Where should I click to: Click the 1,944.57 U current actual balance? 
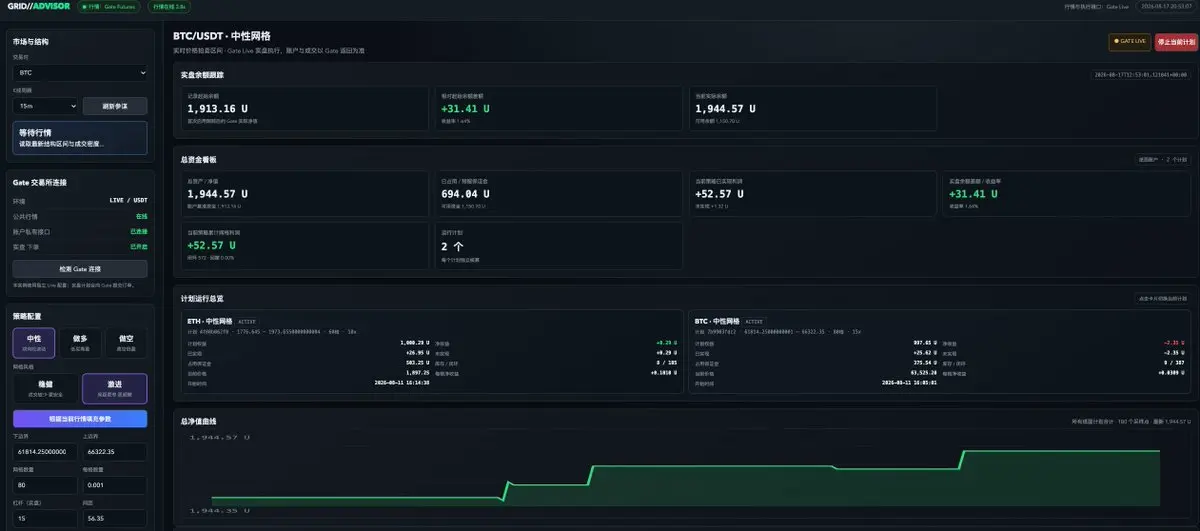[x=725, y=108]
